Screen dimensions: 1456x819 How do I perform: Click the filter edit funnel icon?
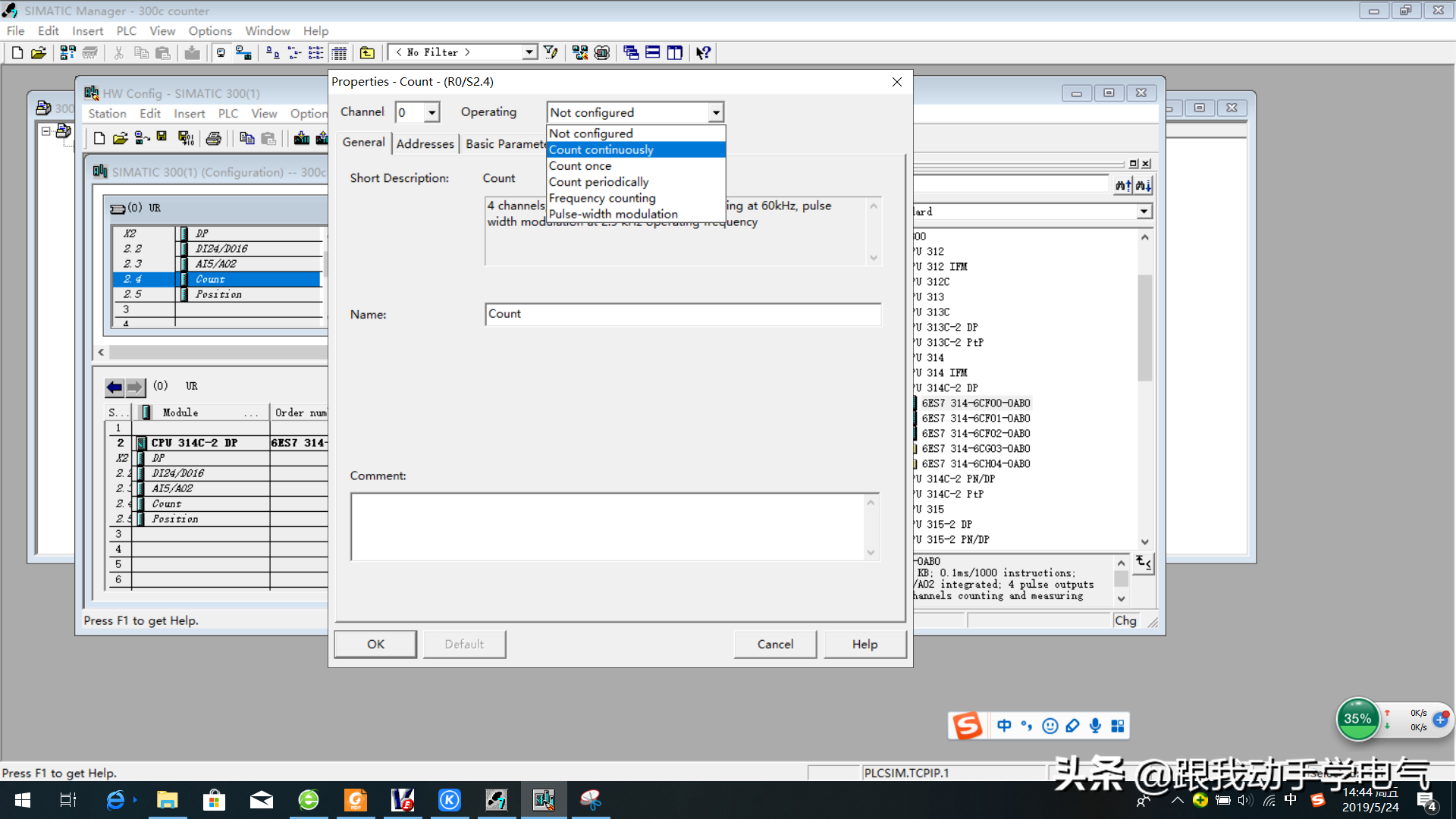[x=551, y=52]
